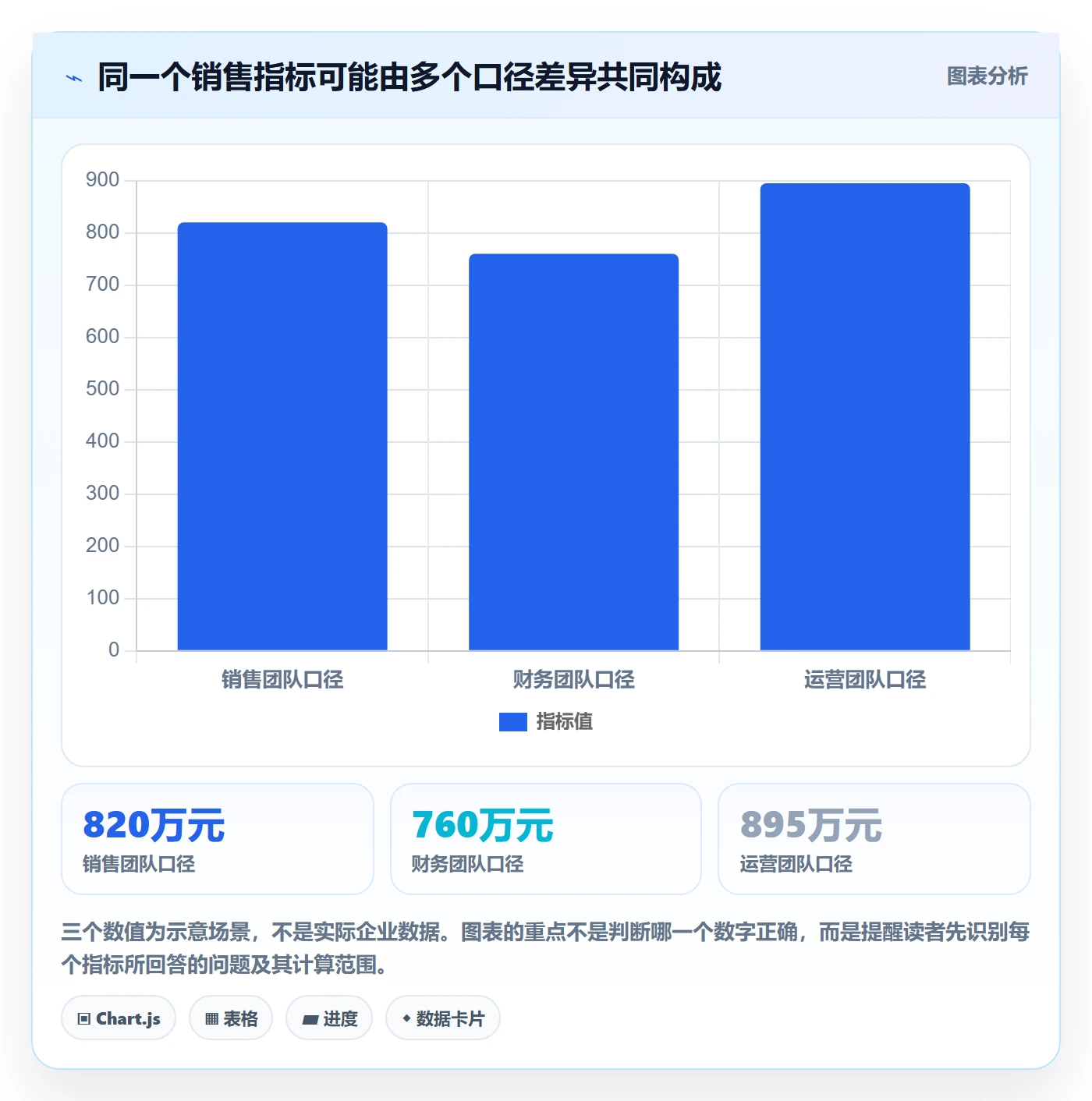
Task: Click the square icon in the Chart.js chip
Action: point(84,1019)
